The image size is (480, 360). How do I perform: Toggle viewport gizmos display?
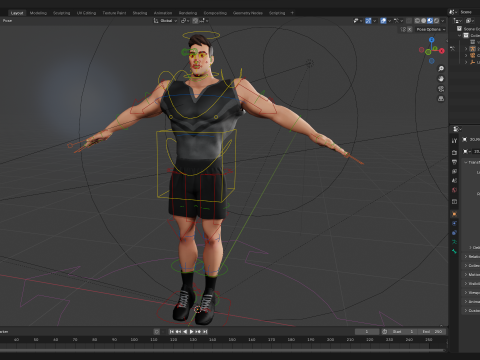[368, 21]
